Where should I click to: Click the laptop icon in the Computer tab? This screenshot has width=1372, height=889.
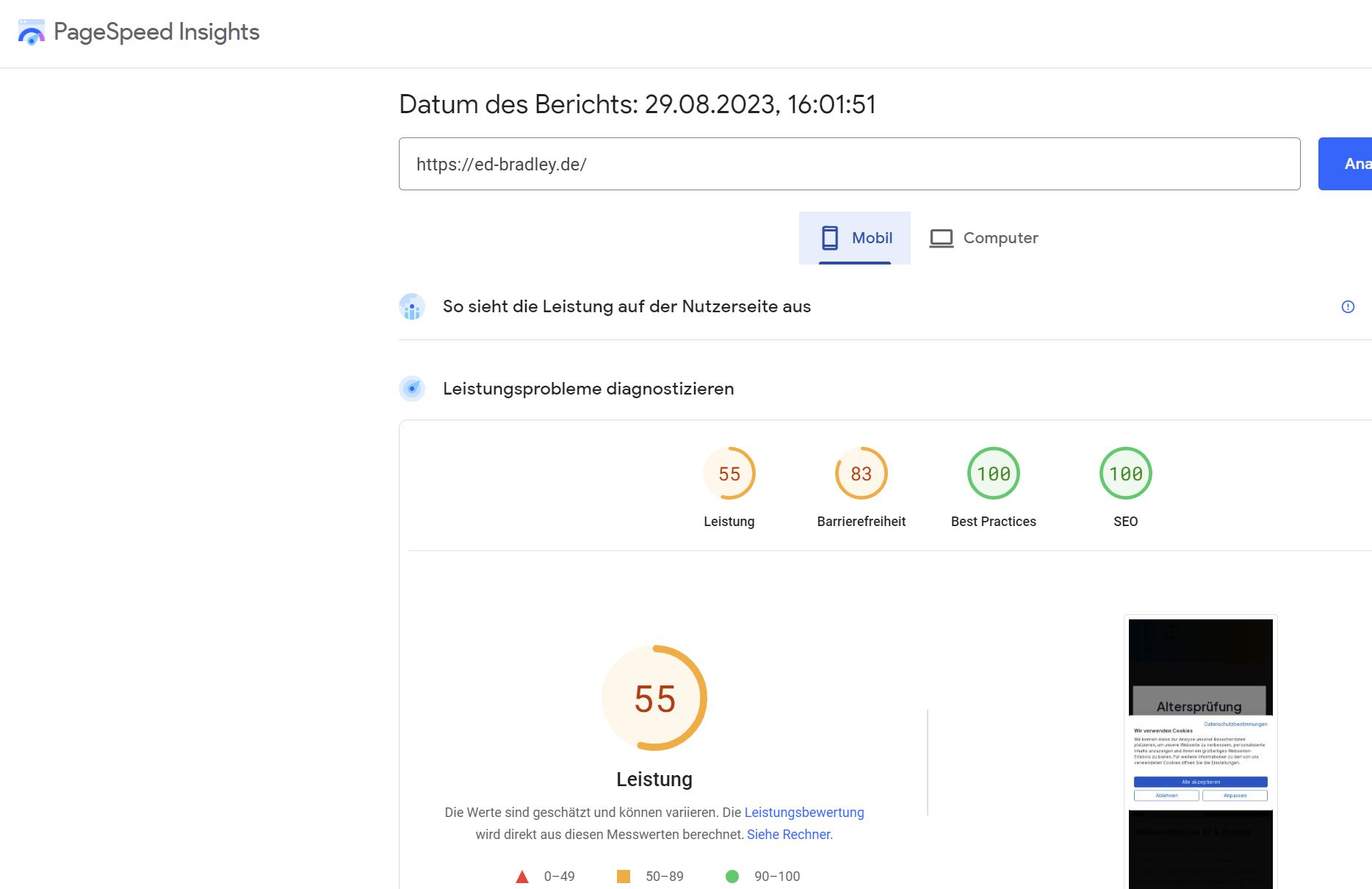pos(942,238)
